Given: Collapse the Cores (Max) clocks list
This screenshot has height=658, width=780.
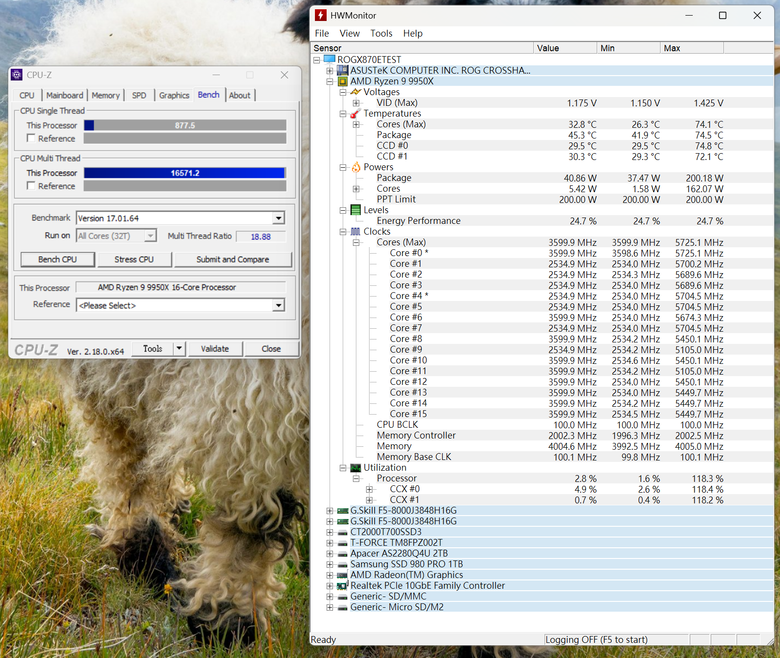Looking at the screenshot, I should pos(356,242).
